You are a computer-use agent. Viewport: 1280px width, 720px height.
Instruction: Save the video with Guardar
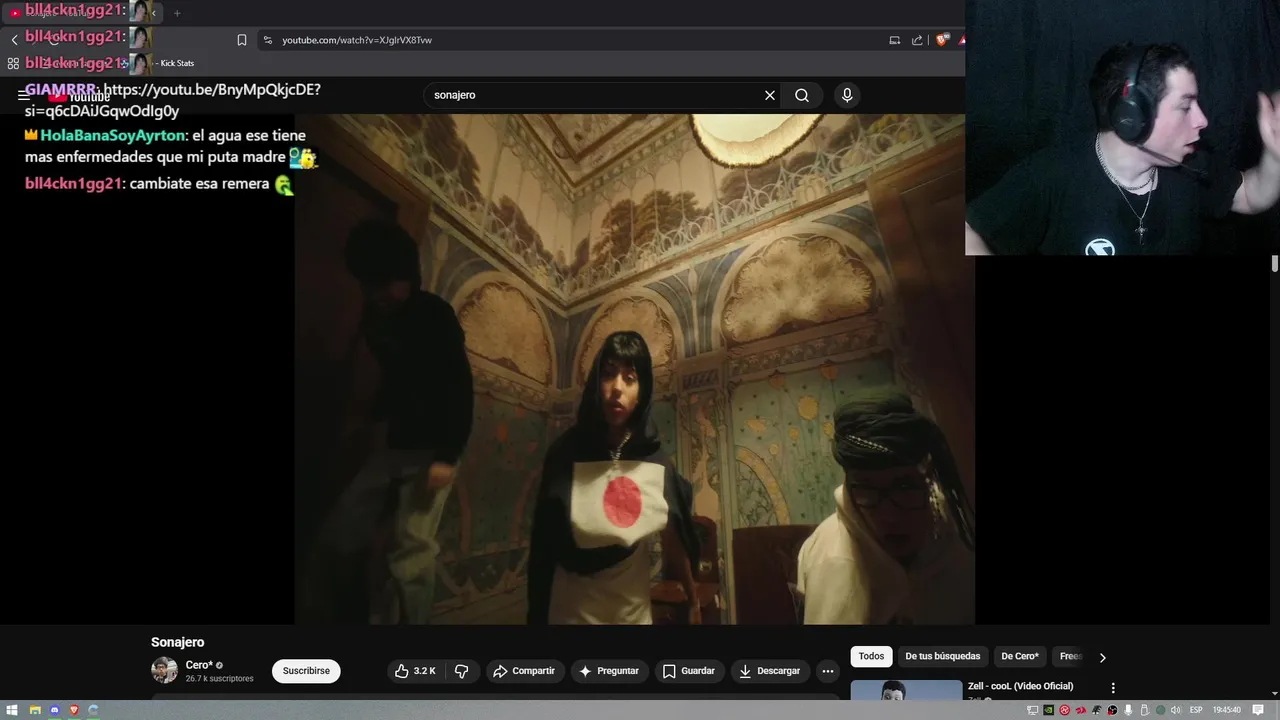coord(689,671)
